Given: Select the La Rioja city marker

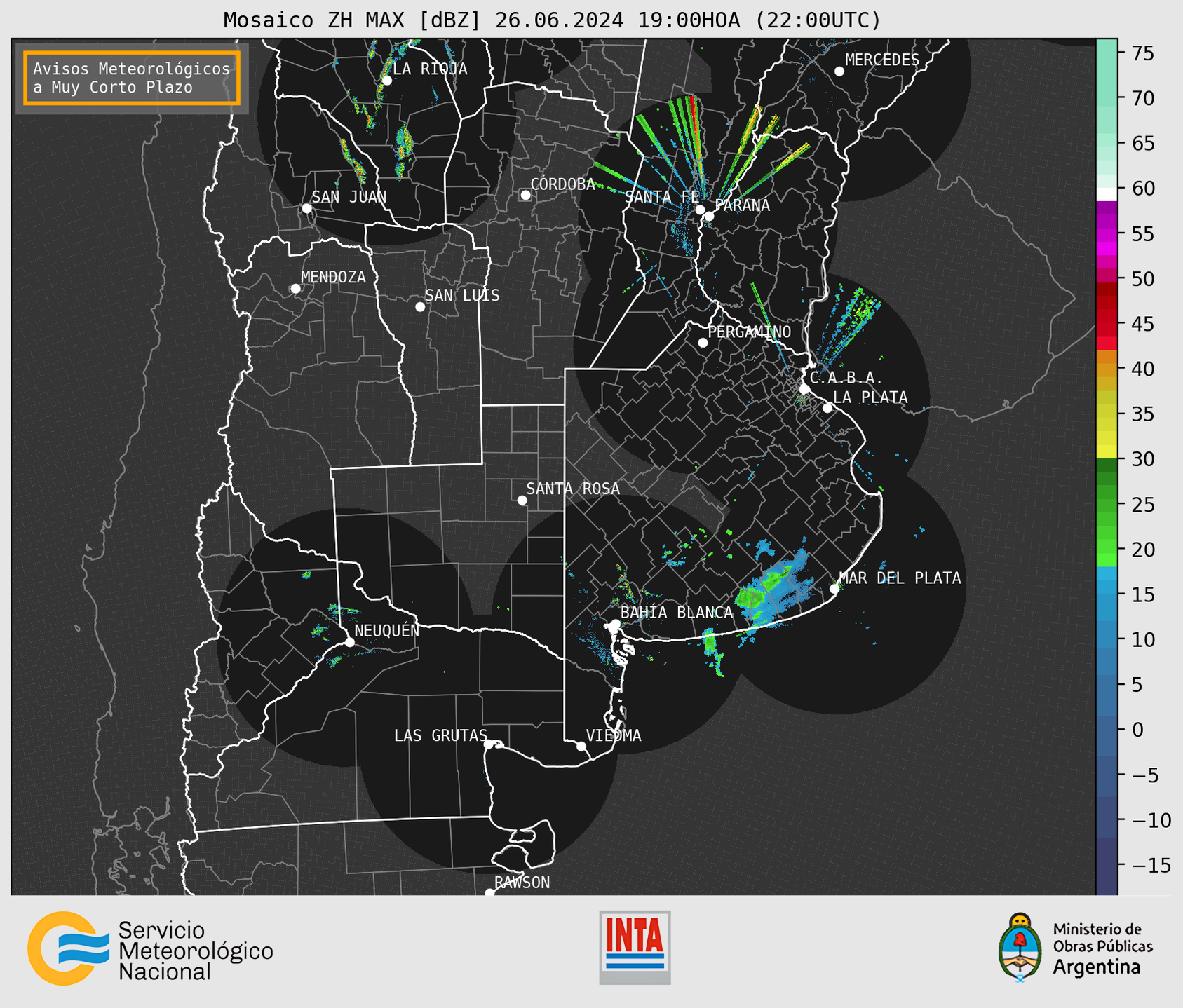Looking at the screenshot, I should point(386,81).
